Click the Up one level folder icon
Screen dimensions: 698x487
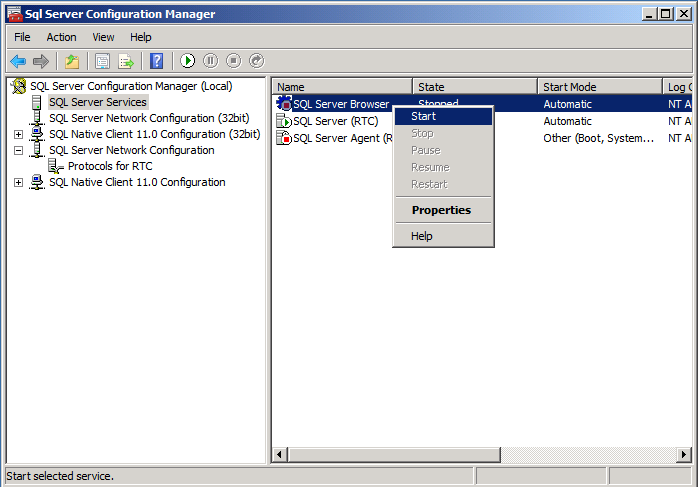(72, 61)
